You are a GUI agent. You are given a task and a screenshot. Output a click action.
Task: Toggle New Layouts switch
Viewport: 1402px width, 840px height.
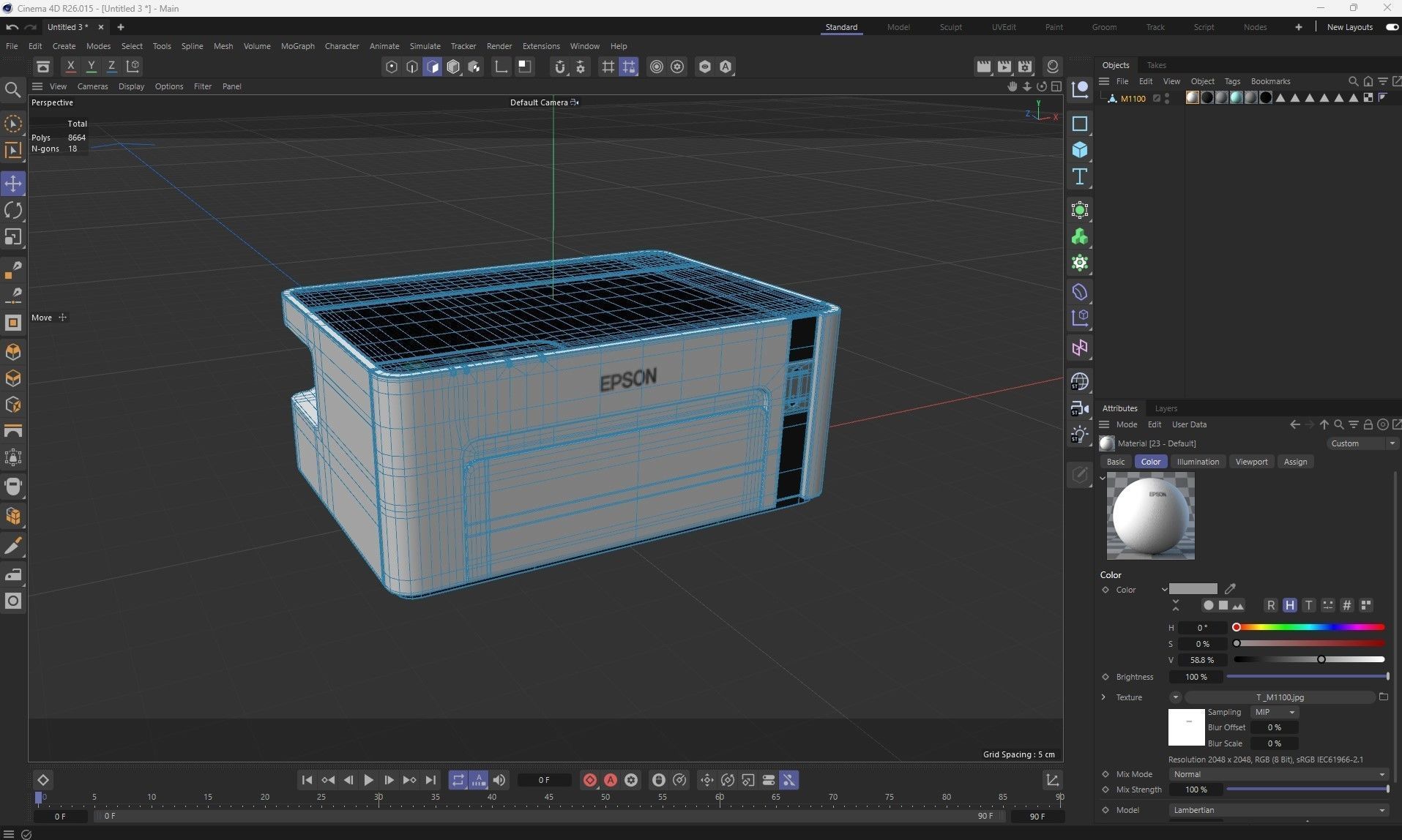point(1392,27)
